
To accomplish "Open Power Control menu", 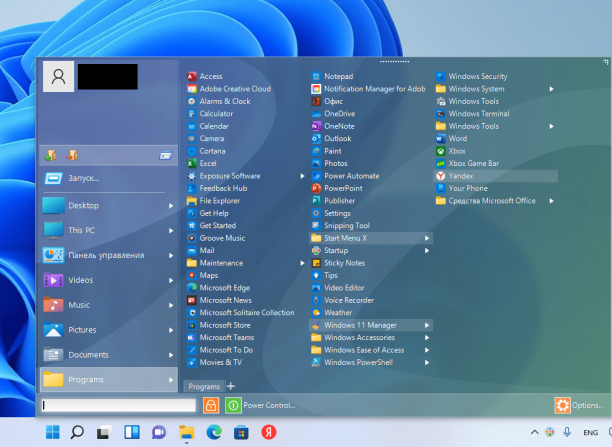I will click(269, 406).
